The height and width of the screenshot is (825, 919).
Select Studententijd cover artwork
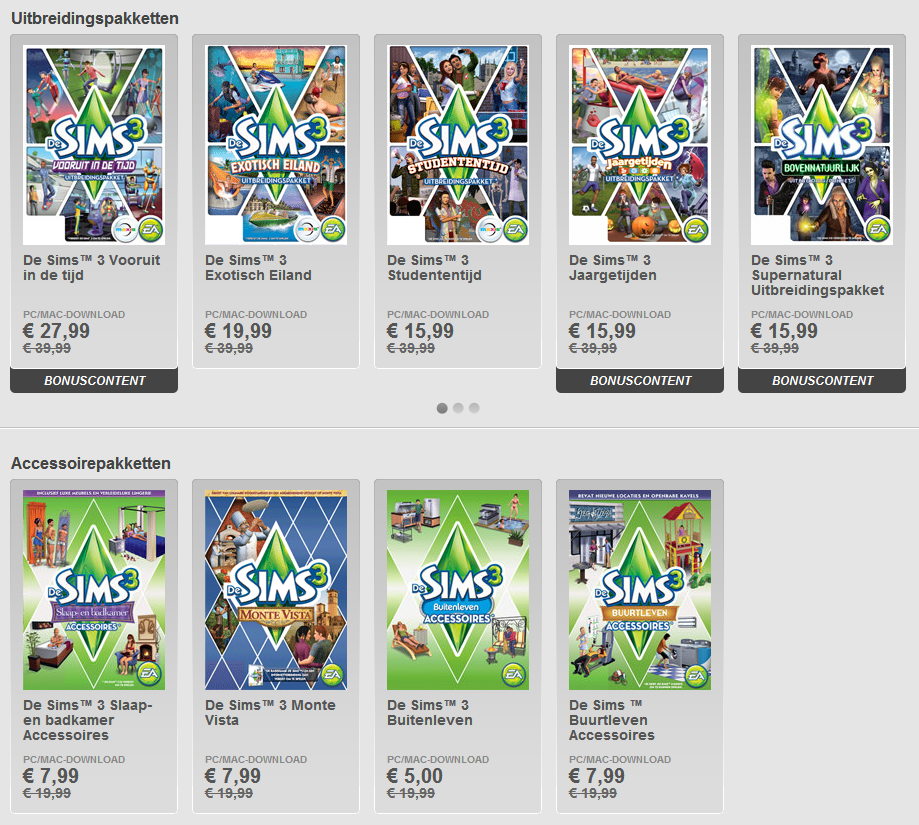pos(458,145)
